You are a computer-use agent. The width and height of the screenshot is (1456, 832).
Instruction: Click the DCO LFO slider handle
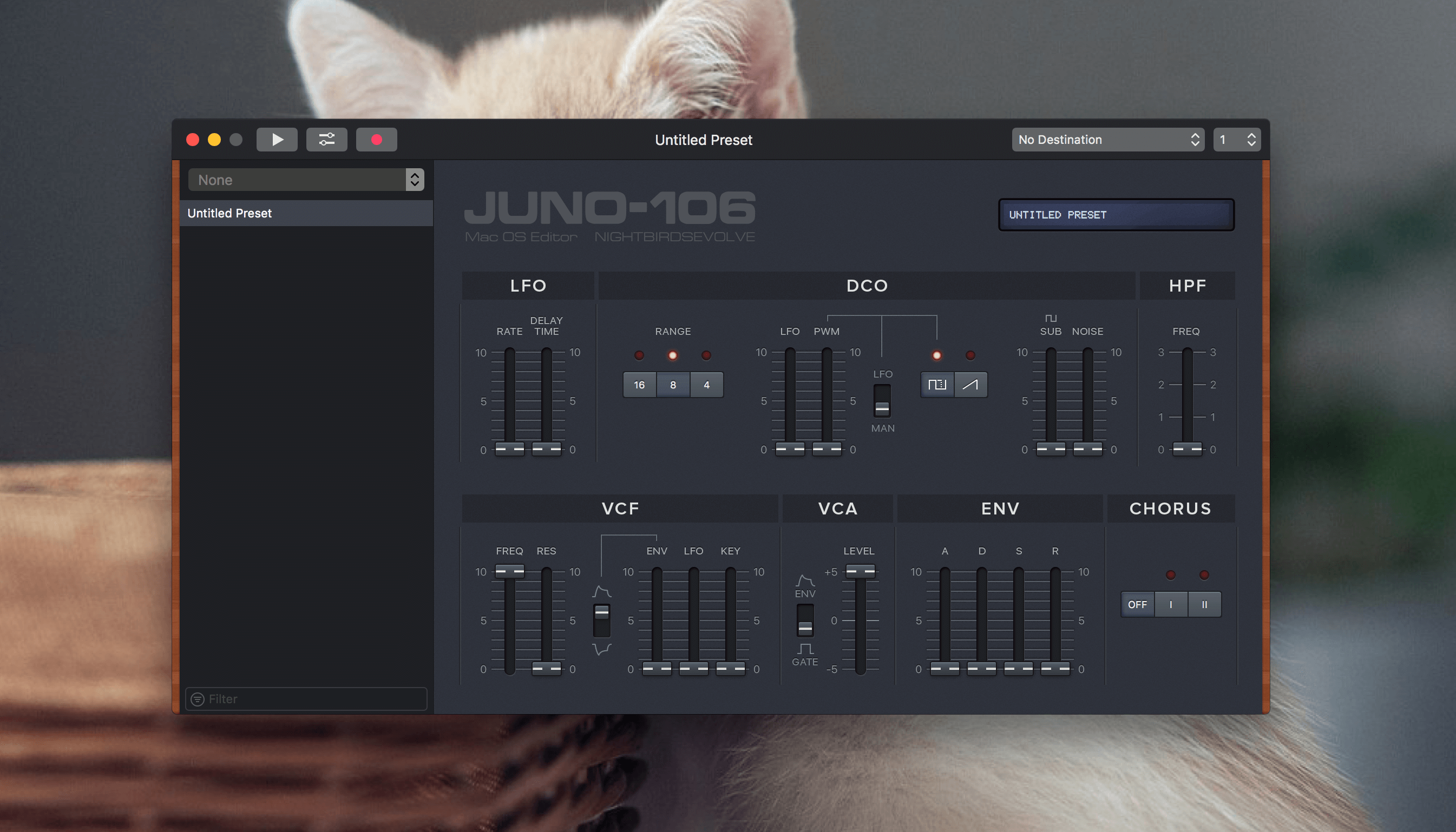point(790,449)
